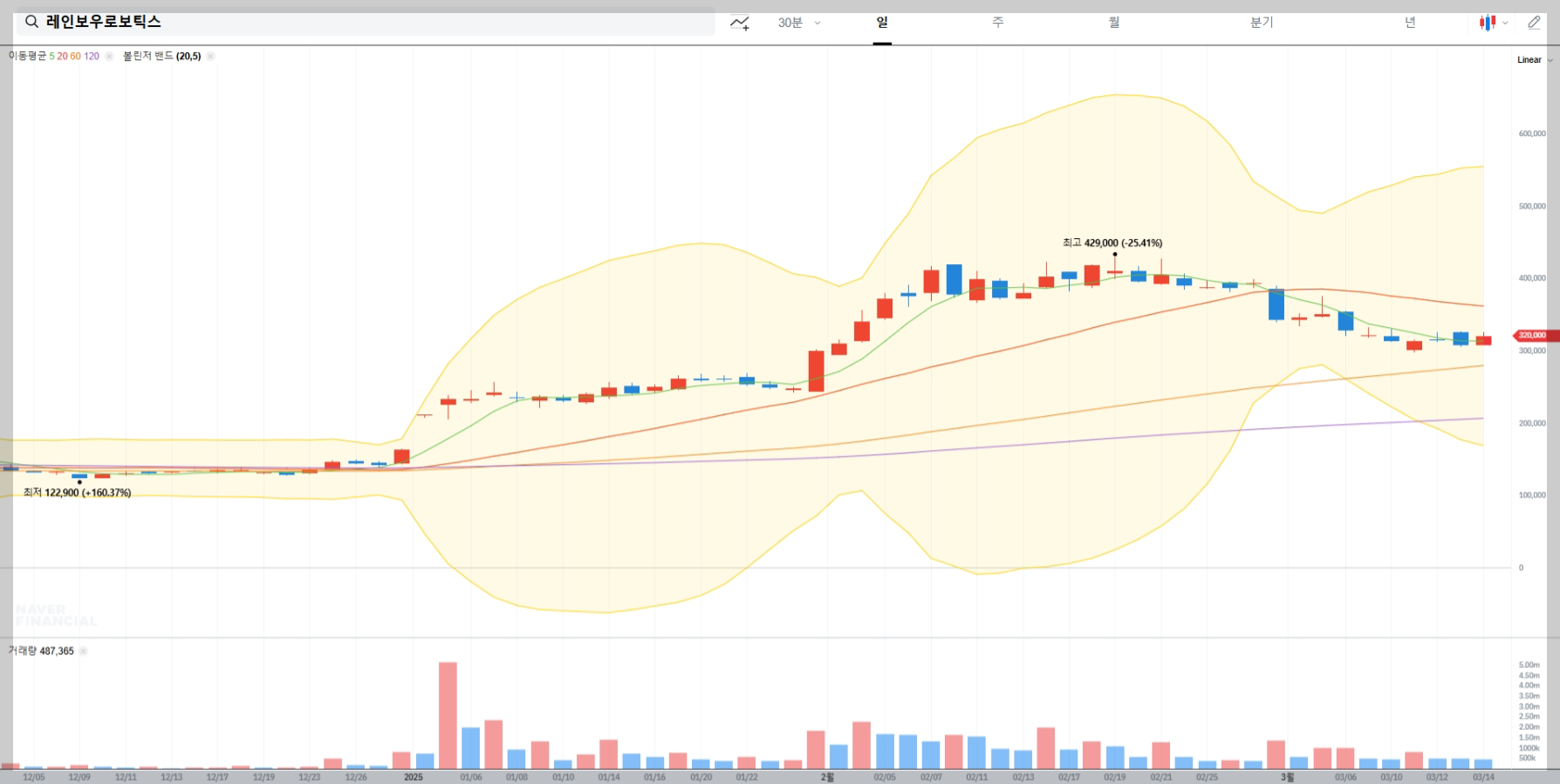Click the red 320,000 current price tag
The width and height of the screenshot is (1560, 784).
point(1536,336)
